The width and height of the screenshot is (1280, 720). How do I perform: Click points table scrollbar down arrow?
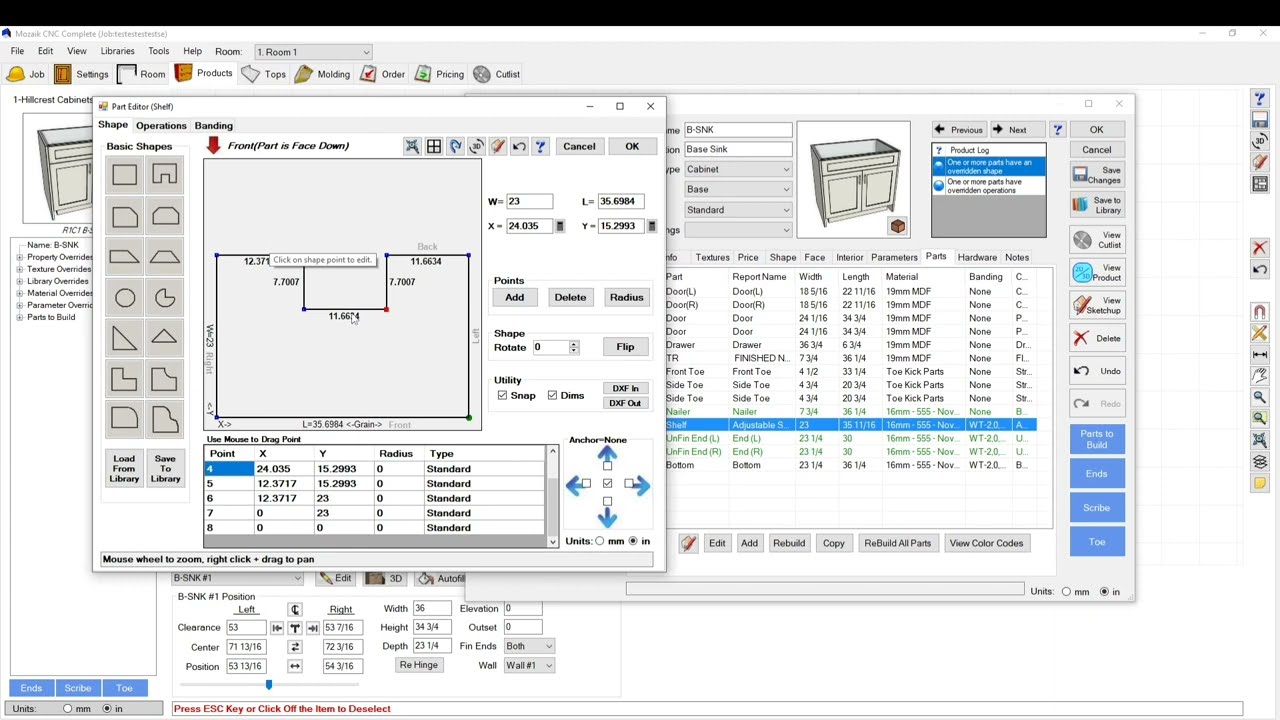coord(552,542)
